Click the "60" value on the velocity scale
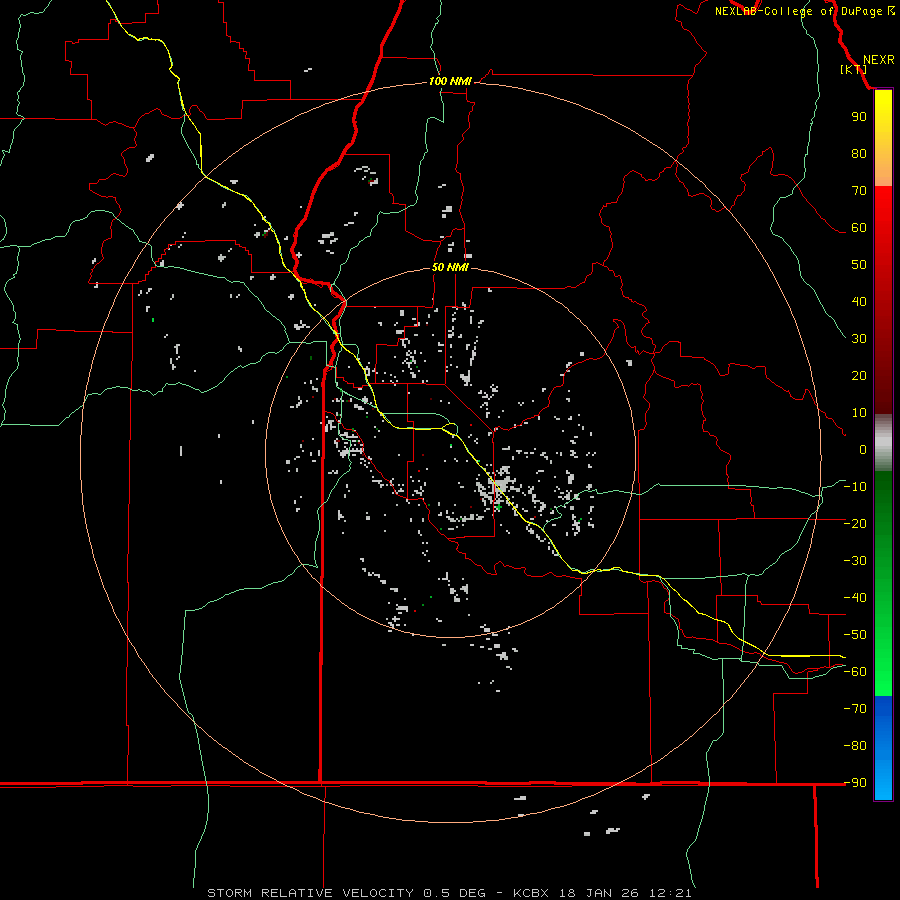This screenshot has height=900, width=900. point(859,228)
